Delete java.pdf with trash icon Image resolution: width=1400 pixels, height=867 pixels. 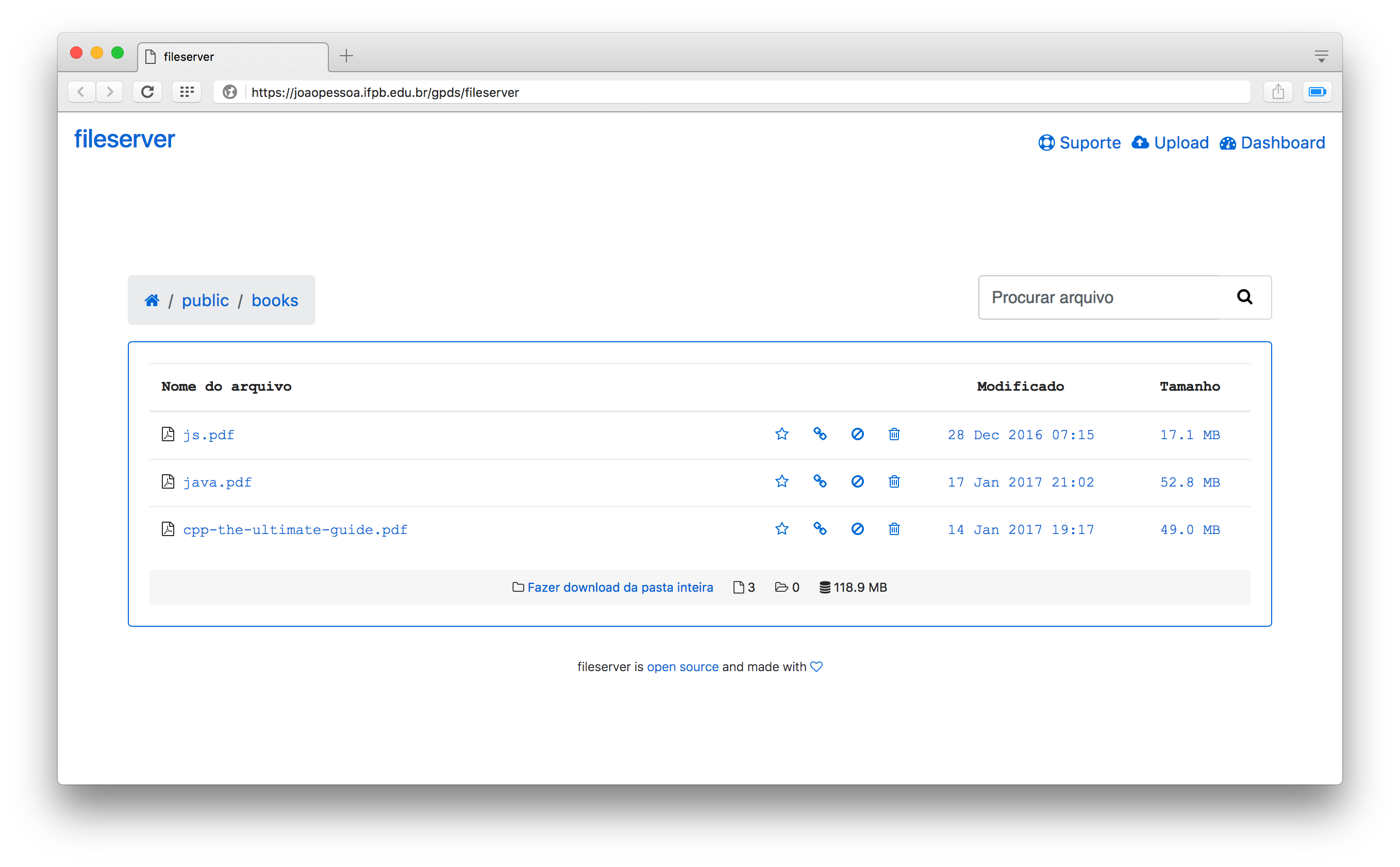894,481
